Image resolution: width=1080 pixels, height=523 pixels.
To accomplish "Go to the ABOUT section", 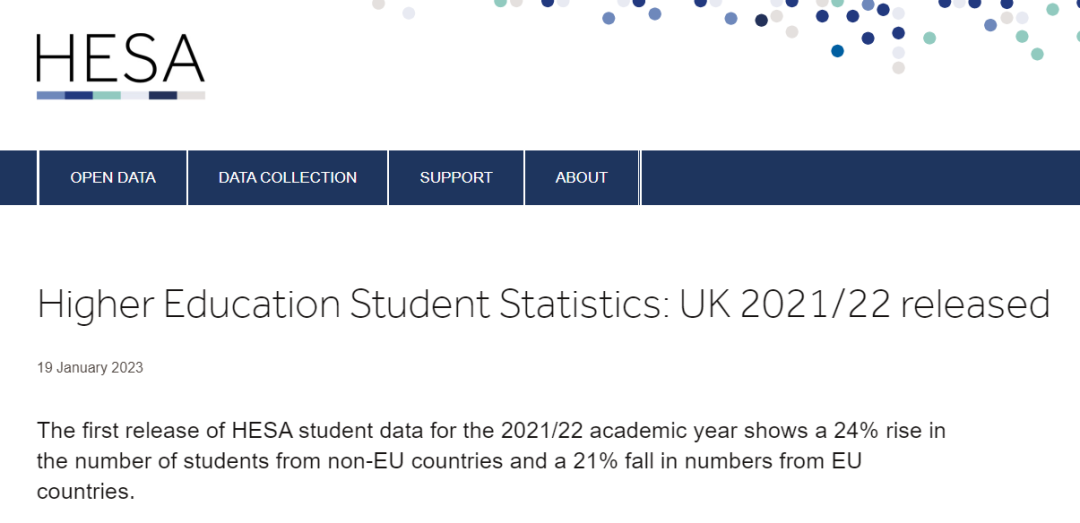I will (x=582, y=178).
